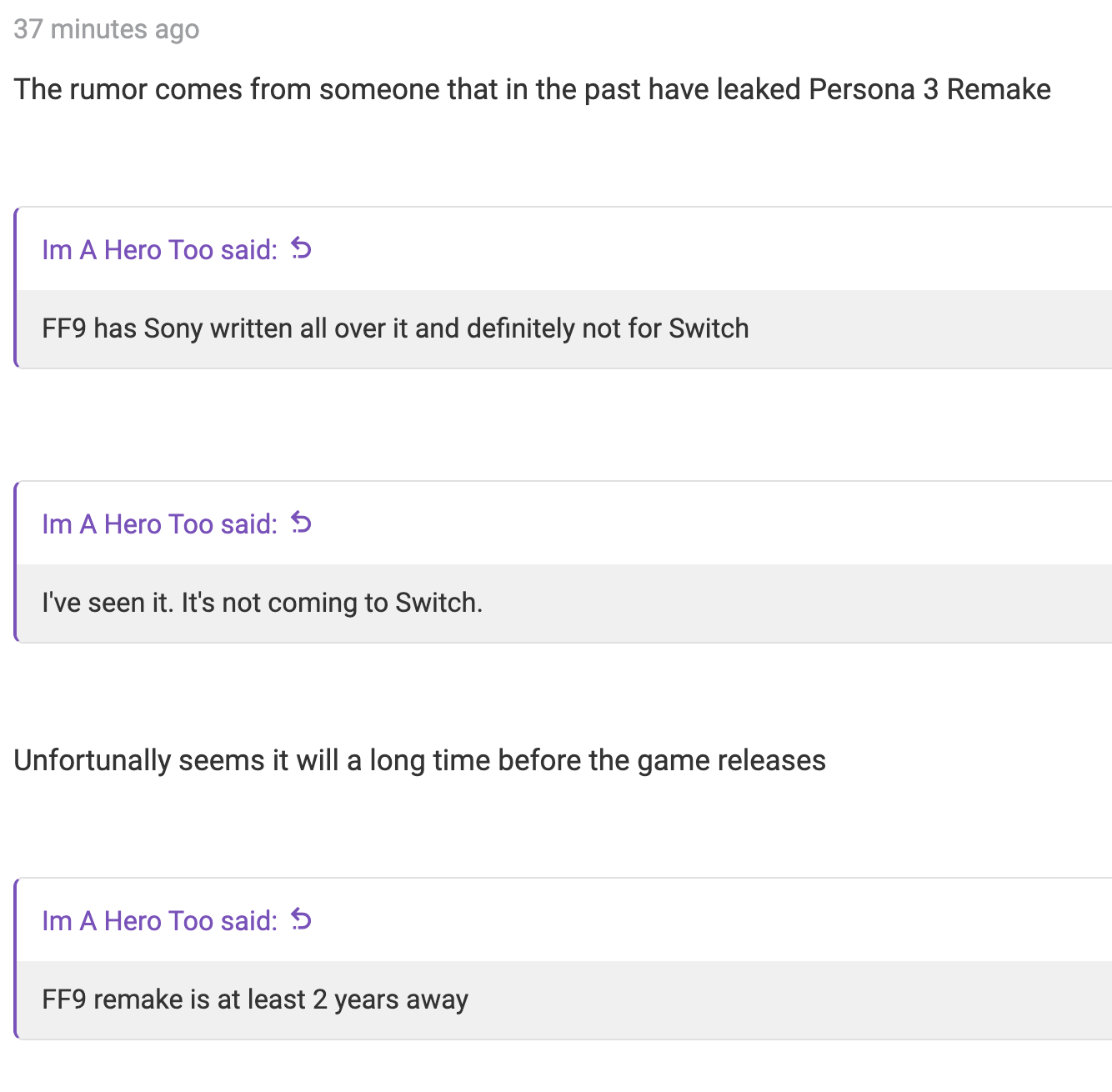The image size is (1112, 1092).
Task: Expand the quote "I've seen it. It's not coming to Switch."
Action: [x=564, y=603]
